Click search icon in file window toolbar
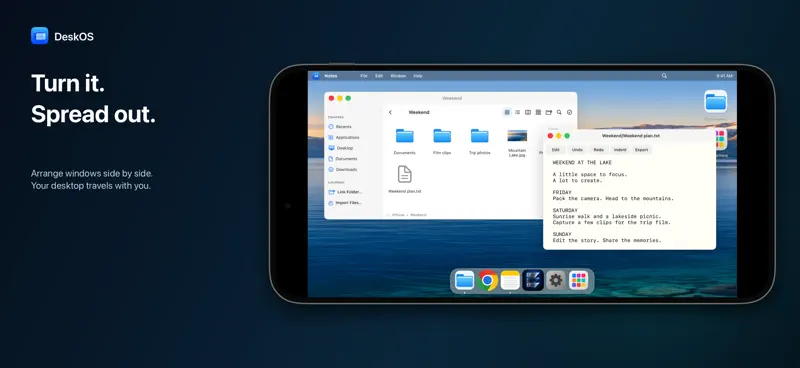 (559, 112)
